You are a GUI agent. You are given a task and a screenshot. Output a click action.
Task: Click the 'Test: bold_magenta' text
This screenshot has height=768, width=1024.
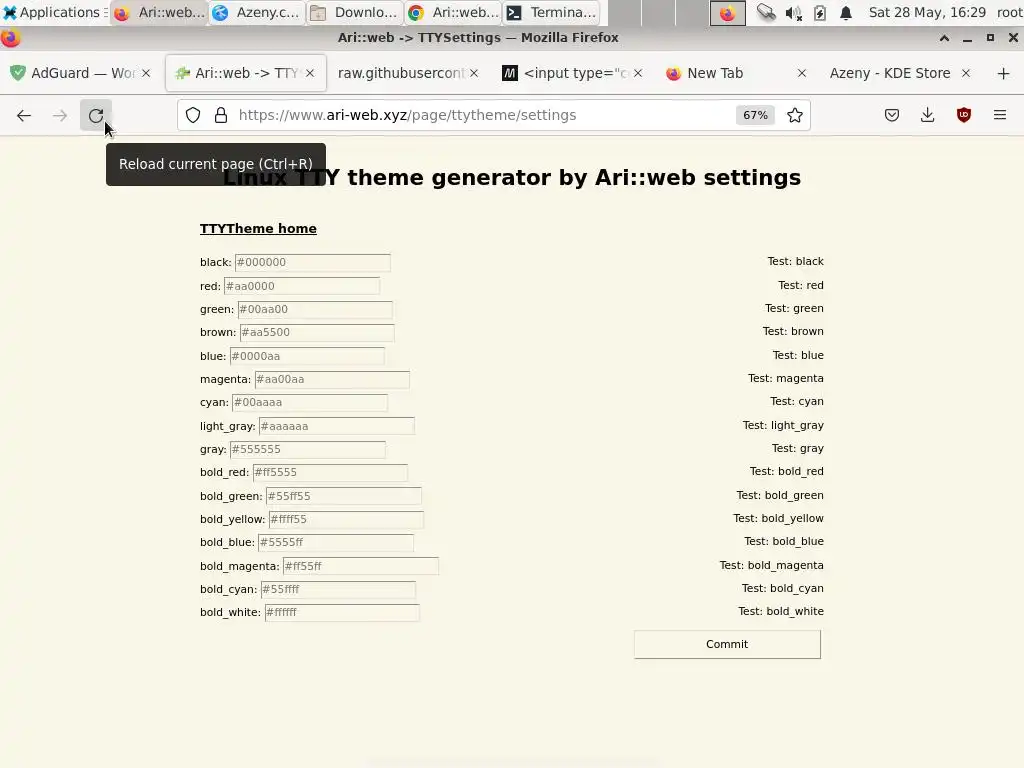771,566
